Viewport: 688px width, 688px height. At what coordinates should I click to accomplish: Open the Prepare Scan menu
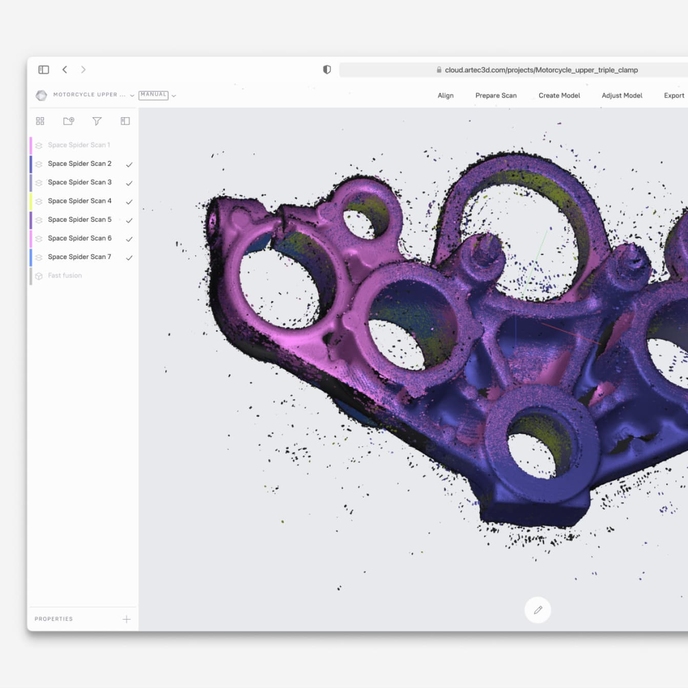[496, 96]
